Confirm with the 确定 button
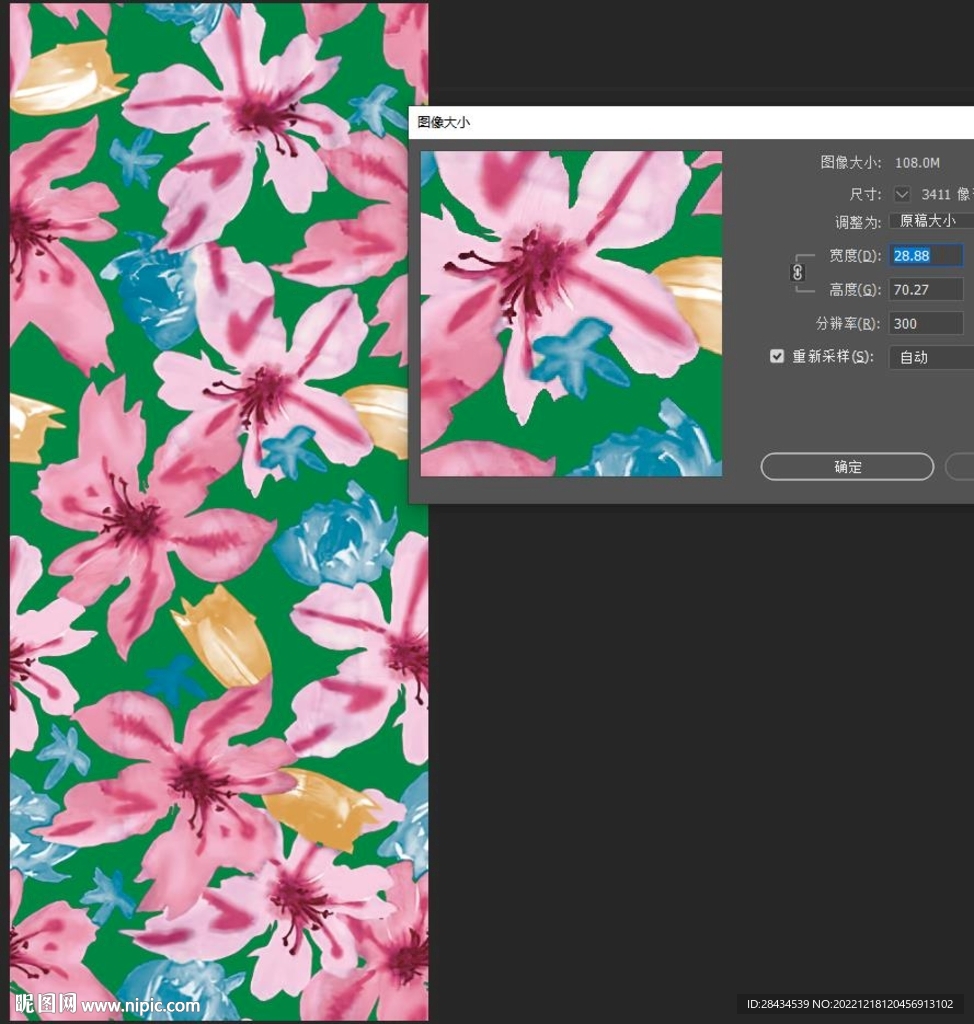This screenshot has width=974, height=1024. [x=847, y=467]
